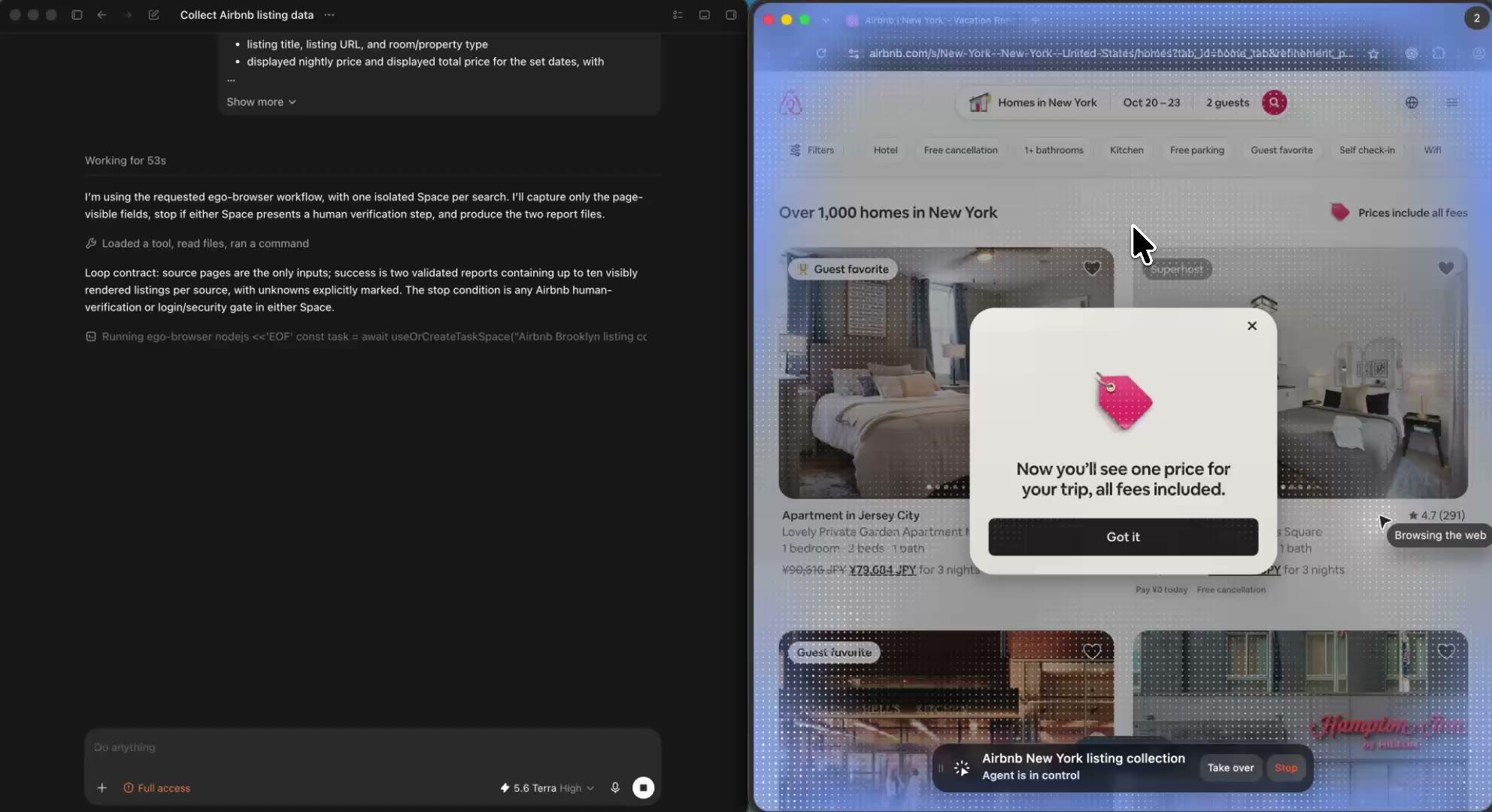Expand the Running ego-browser nodejs command row

[x=366, y=337]
